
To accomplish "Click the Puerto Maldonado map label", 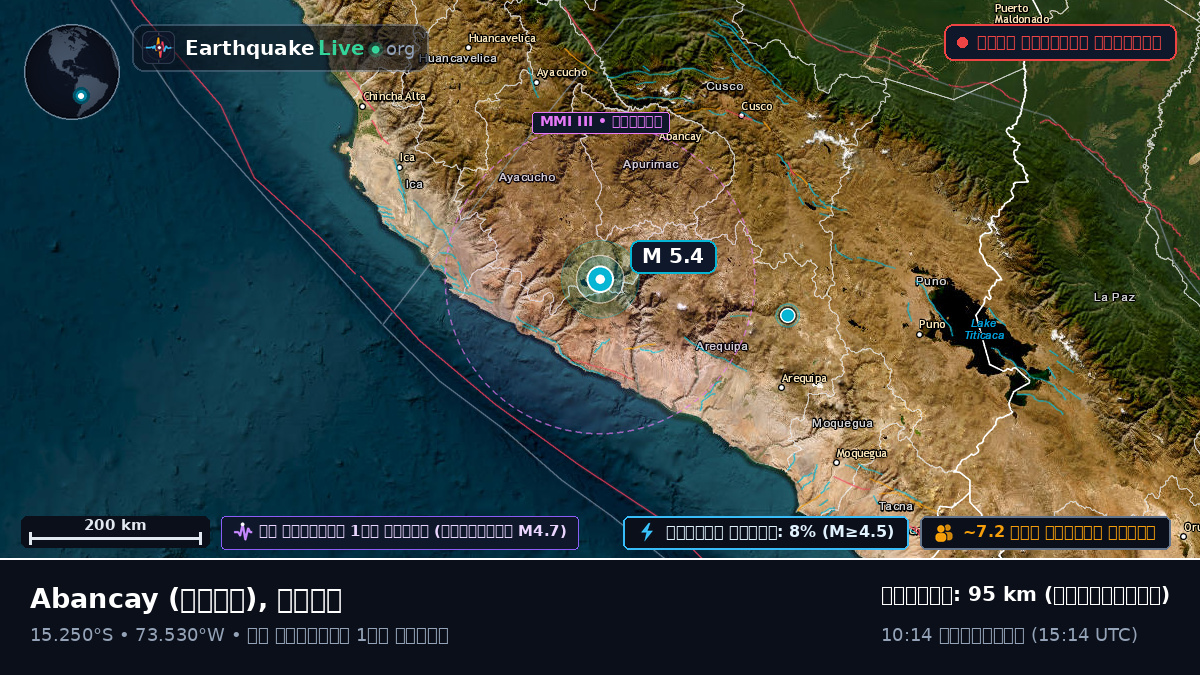I will point(1022,13).
